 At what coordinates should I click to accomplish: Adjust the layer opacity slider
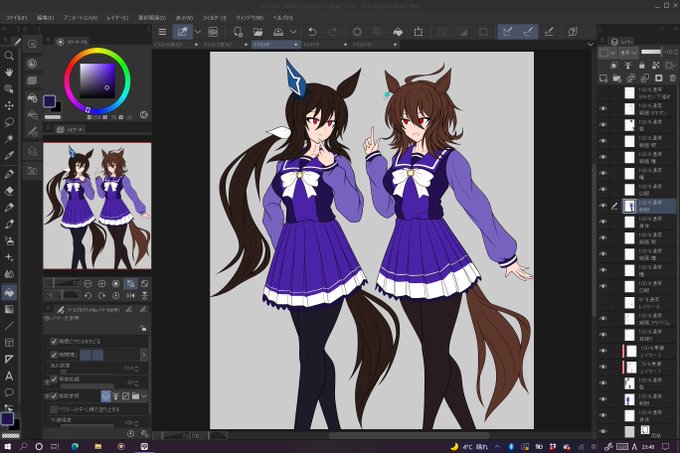[x=651, y=52]
